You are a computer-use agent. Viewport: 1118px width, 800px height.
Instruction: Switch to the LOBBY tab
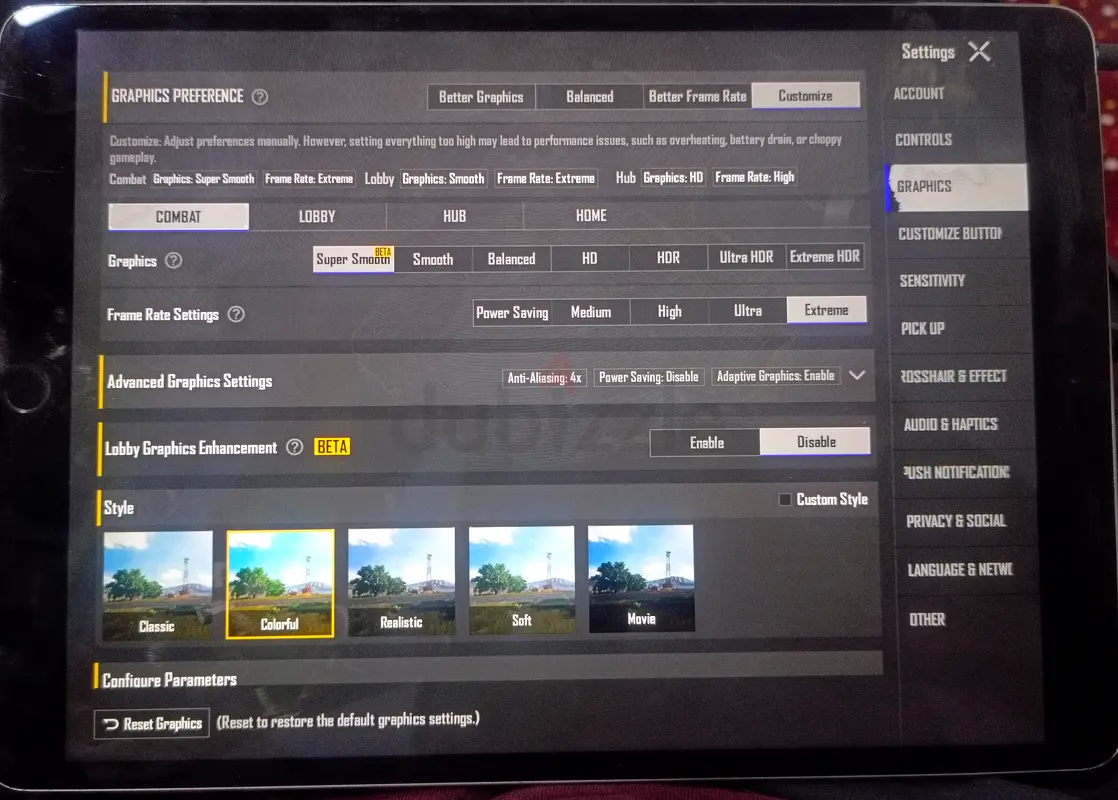[317, 217]
